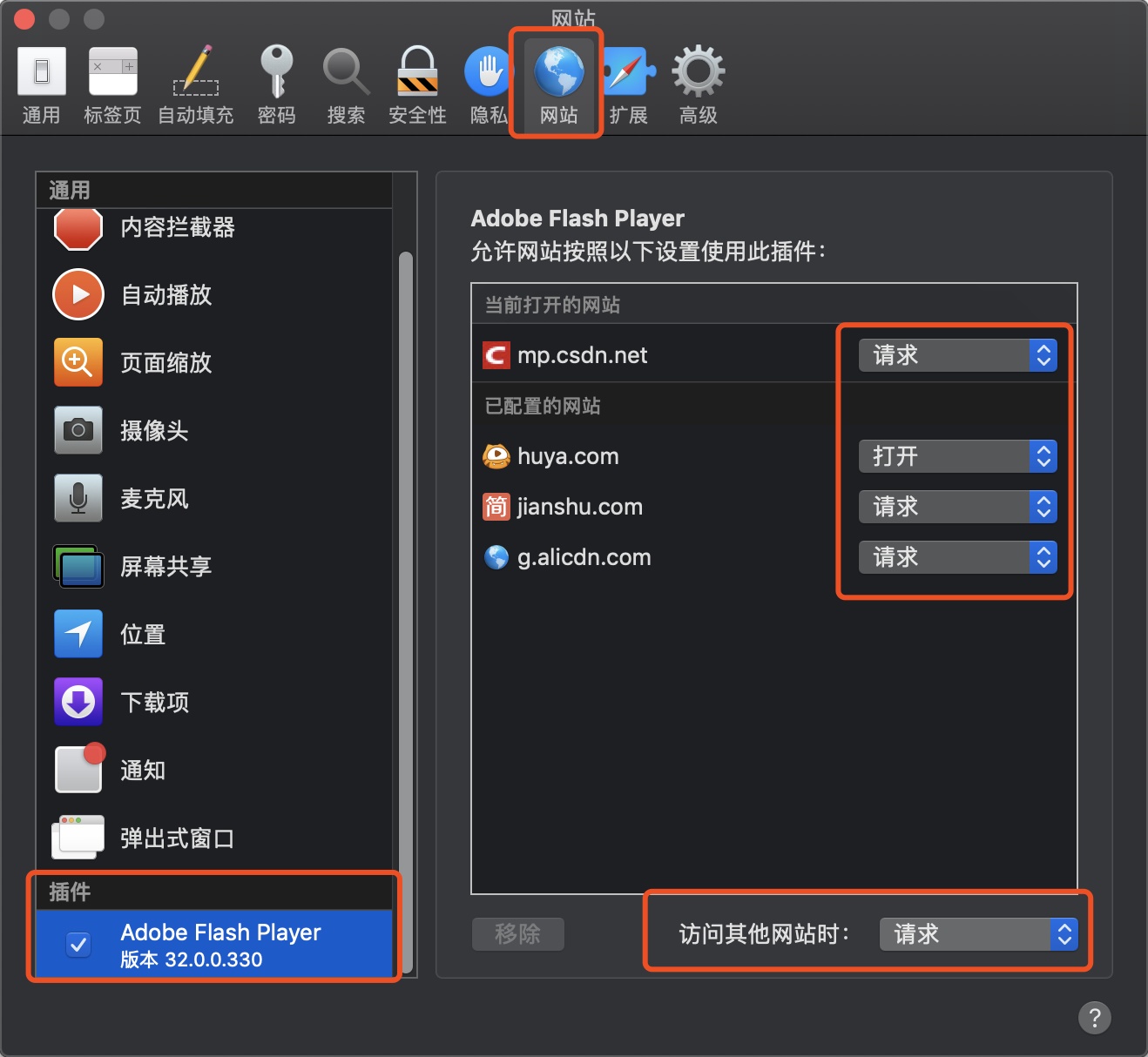Open the 自动填充 AutoFill pencil icon
The image size is (1148, 1057).
click(196, 71)
